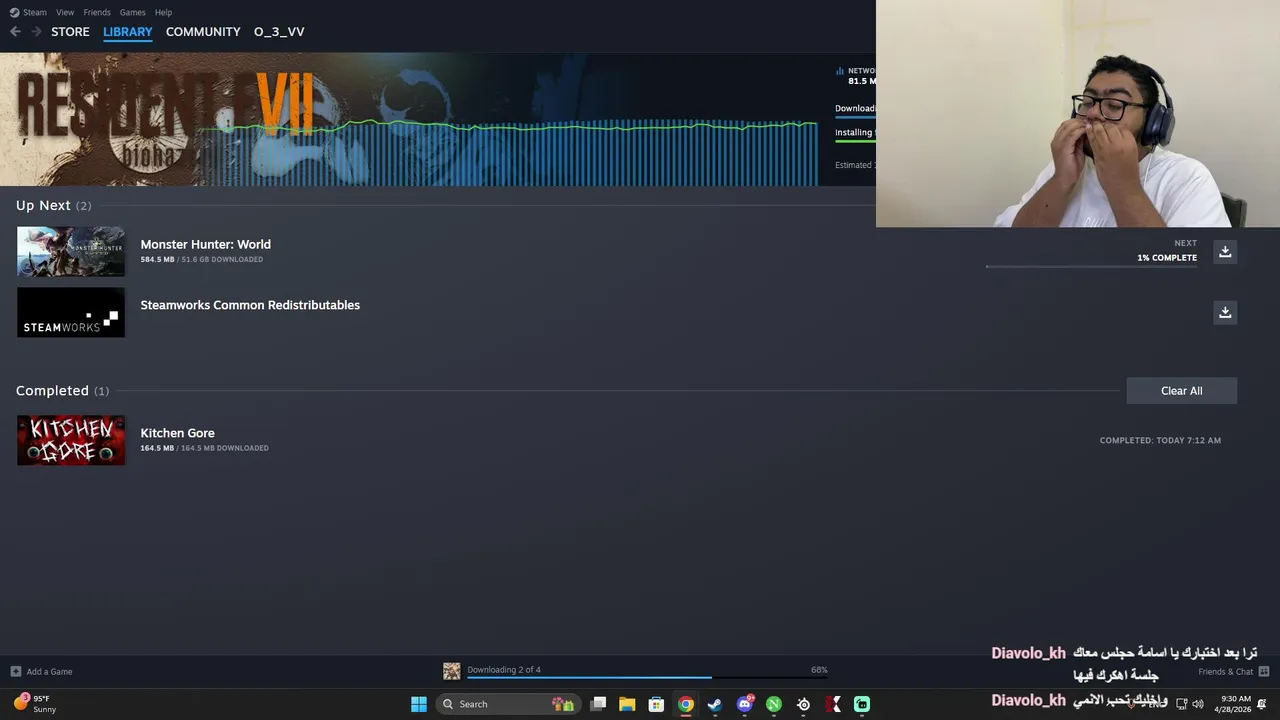The image size is (1280, 720).
Task: Open the SteelSeries app in the taskbar
Action: [803, 704]
